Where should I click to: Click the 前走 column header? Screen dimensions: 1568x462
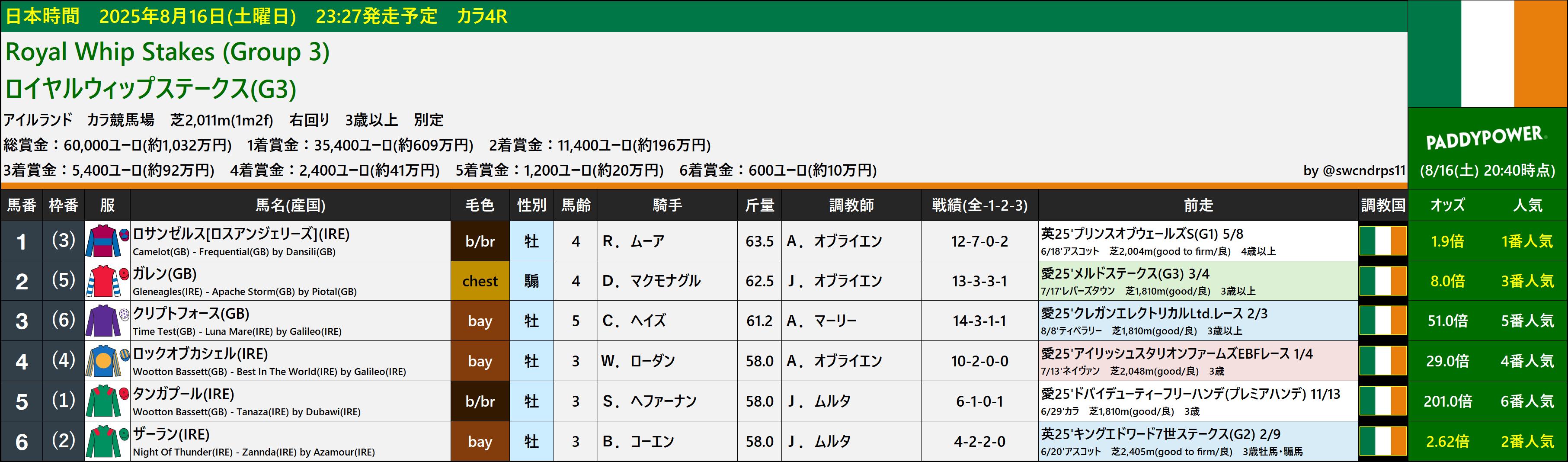click(x=1198, y=206)
